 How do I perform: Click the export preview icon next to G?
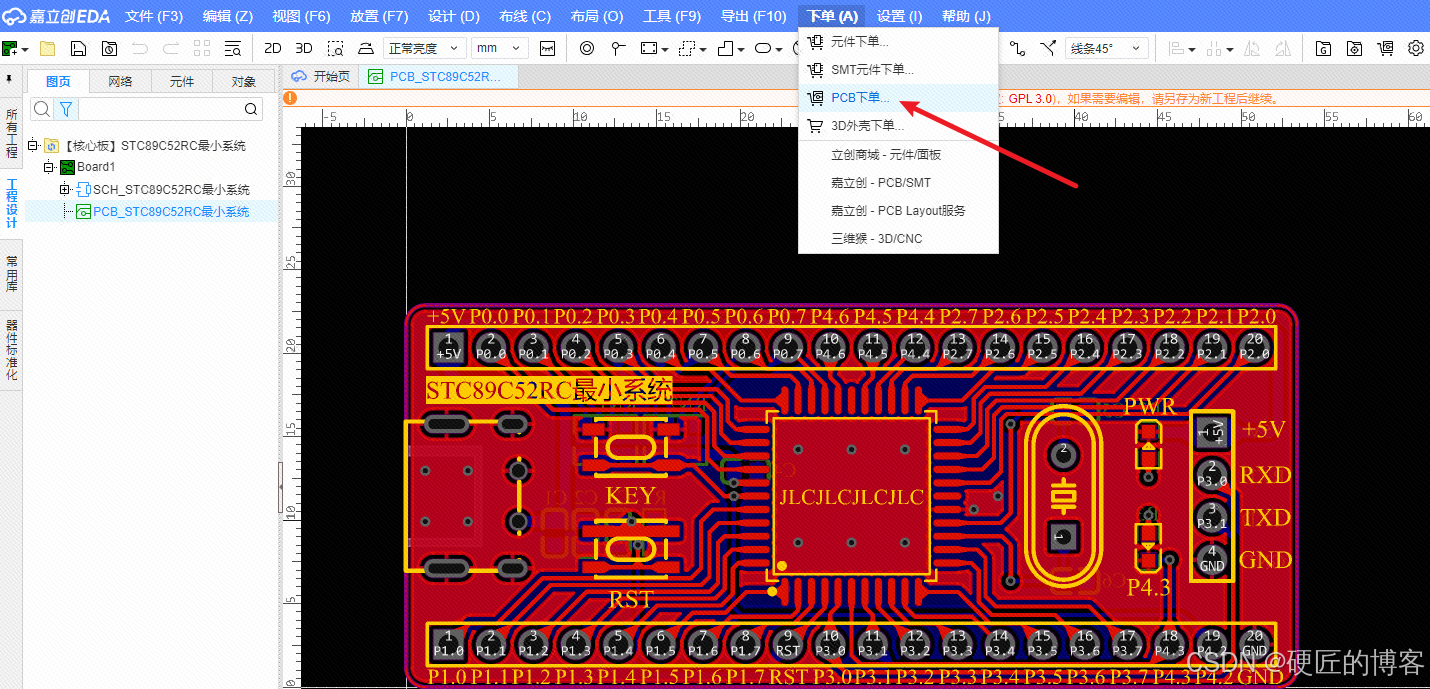tap(1354, 48)
